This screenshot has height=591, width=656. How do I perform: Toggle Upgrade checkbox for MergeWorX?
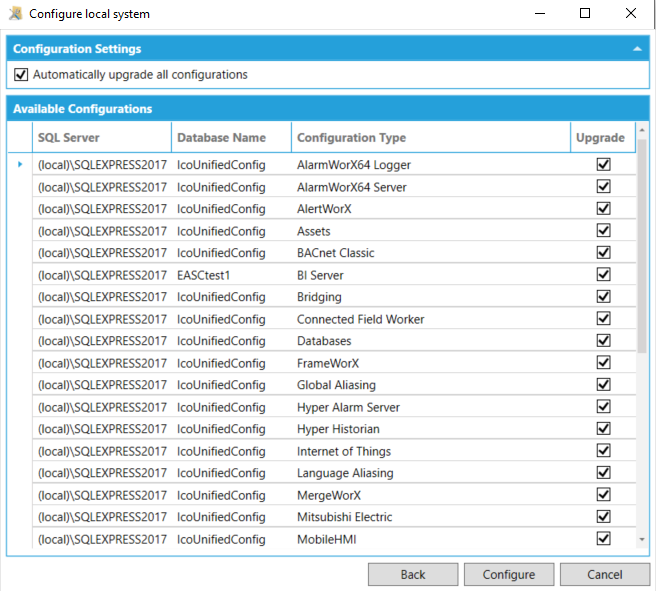coord(603,495)
